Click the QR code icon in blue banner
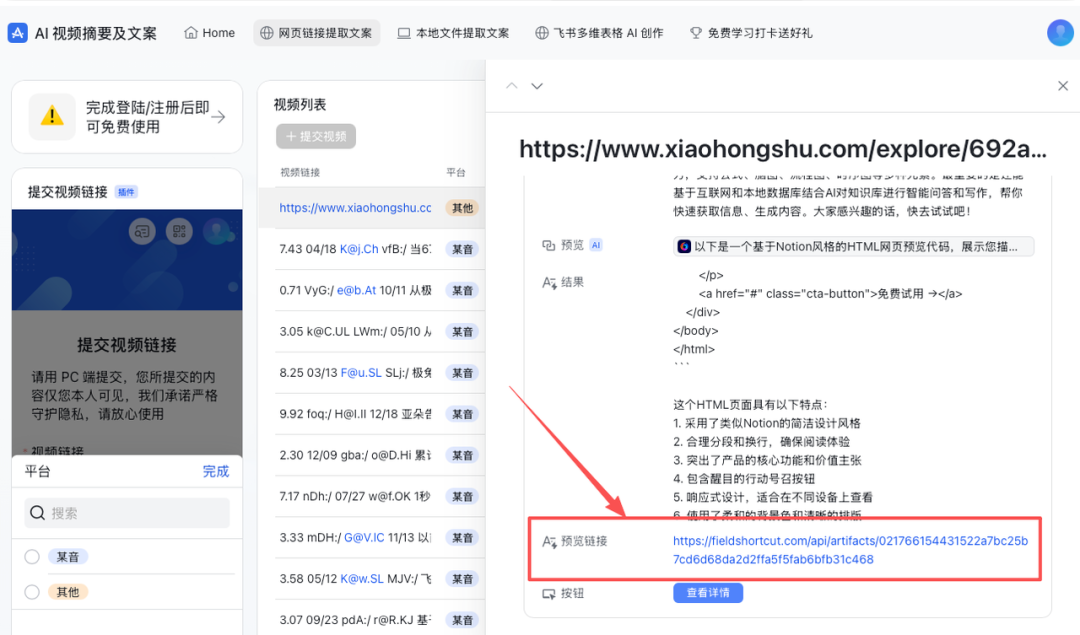The image size is (1080, 635). coord(180,231)
